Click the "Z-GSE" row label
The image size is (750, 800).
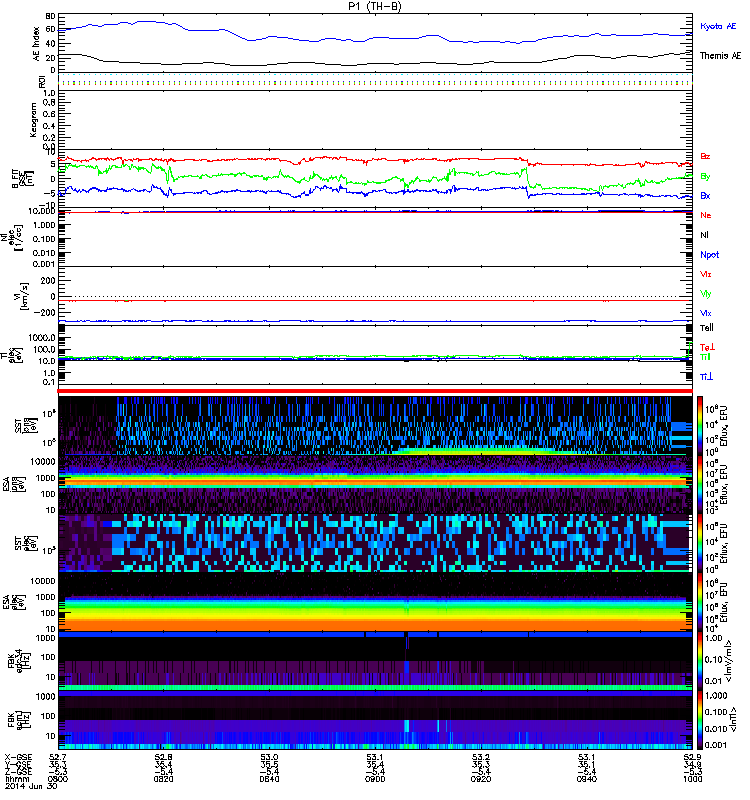coord(18,771)
